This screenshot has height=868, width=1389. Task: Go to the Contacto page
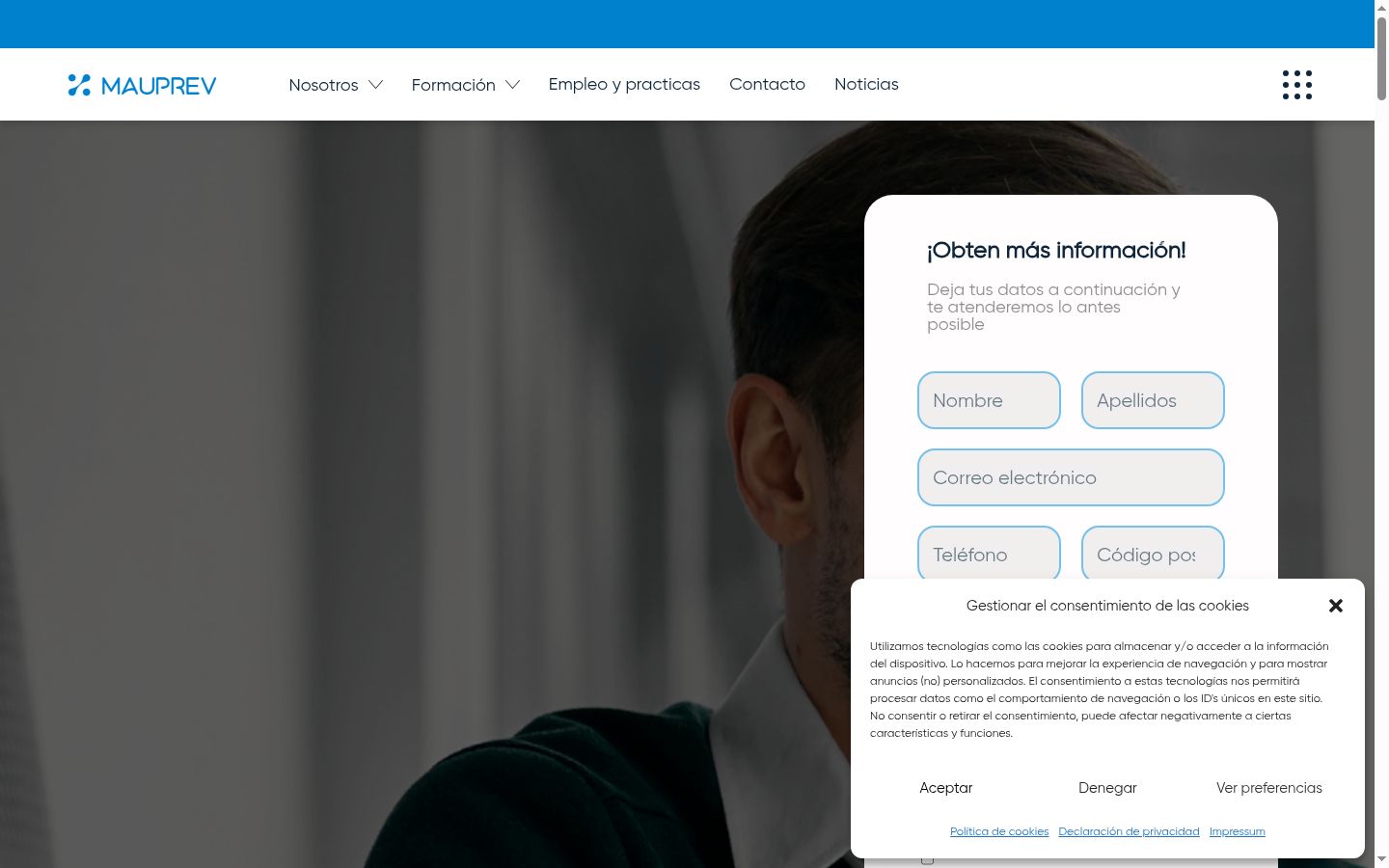[767, 84]
